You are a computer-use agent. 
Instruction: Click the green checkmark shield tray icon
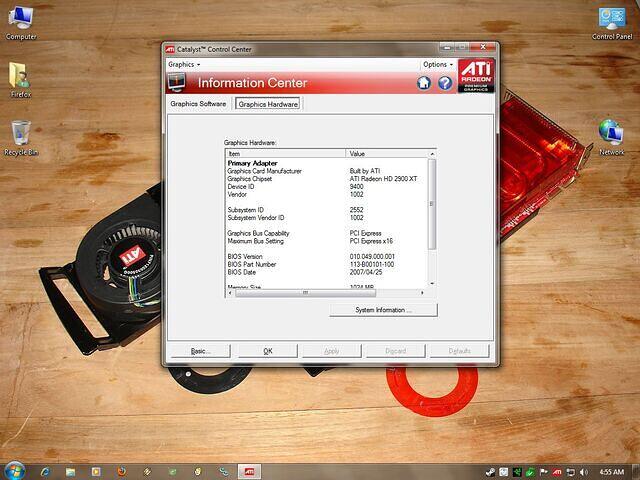coord(530,472)
